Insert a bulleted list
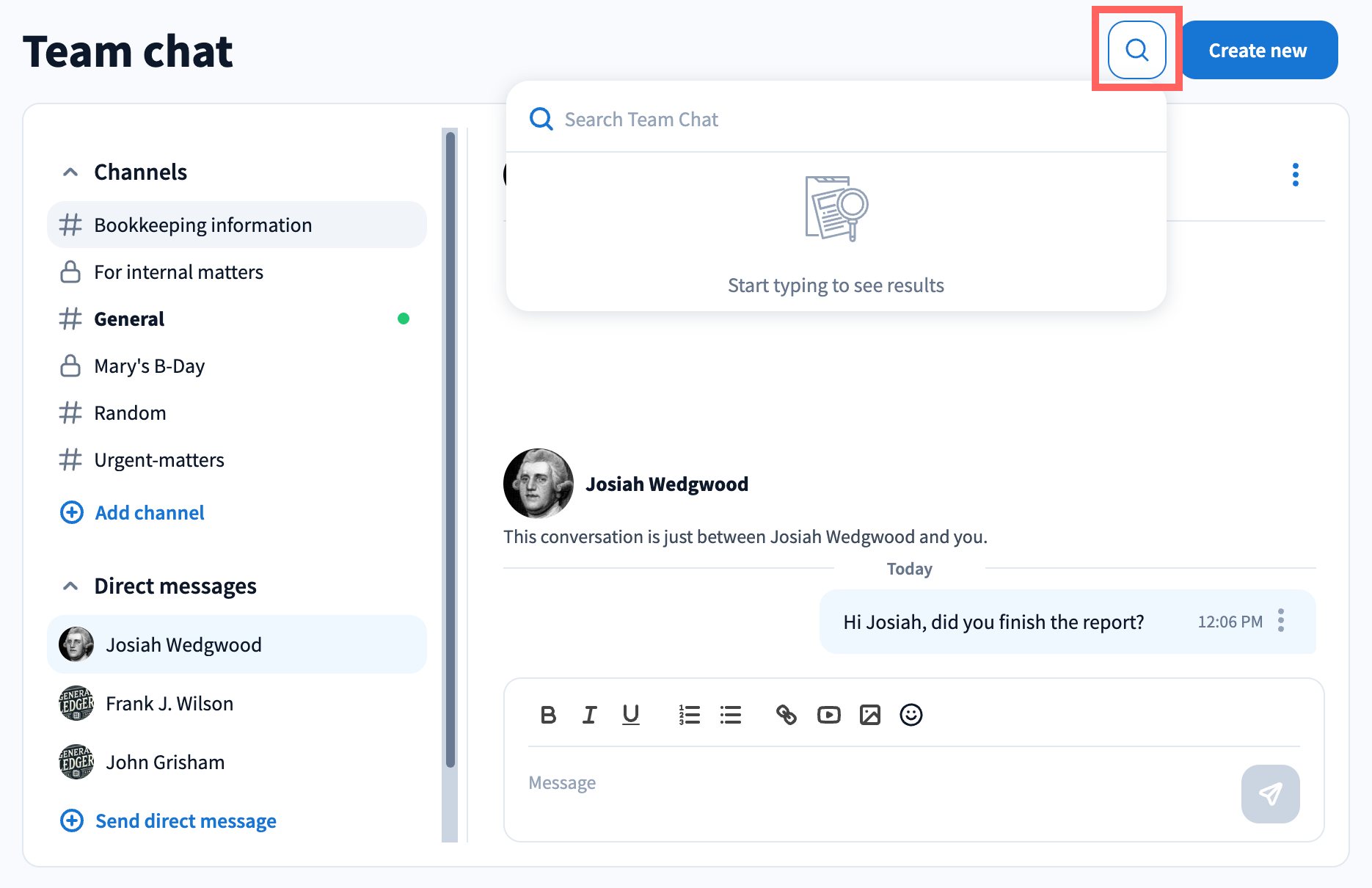Screen dimensions: 1372x888 point(730,715)
